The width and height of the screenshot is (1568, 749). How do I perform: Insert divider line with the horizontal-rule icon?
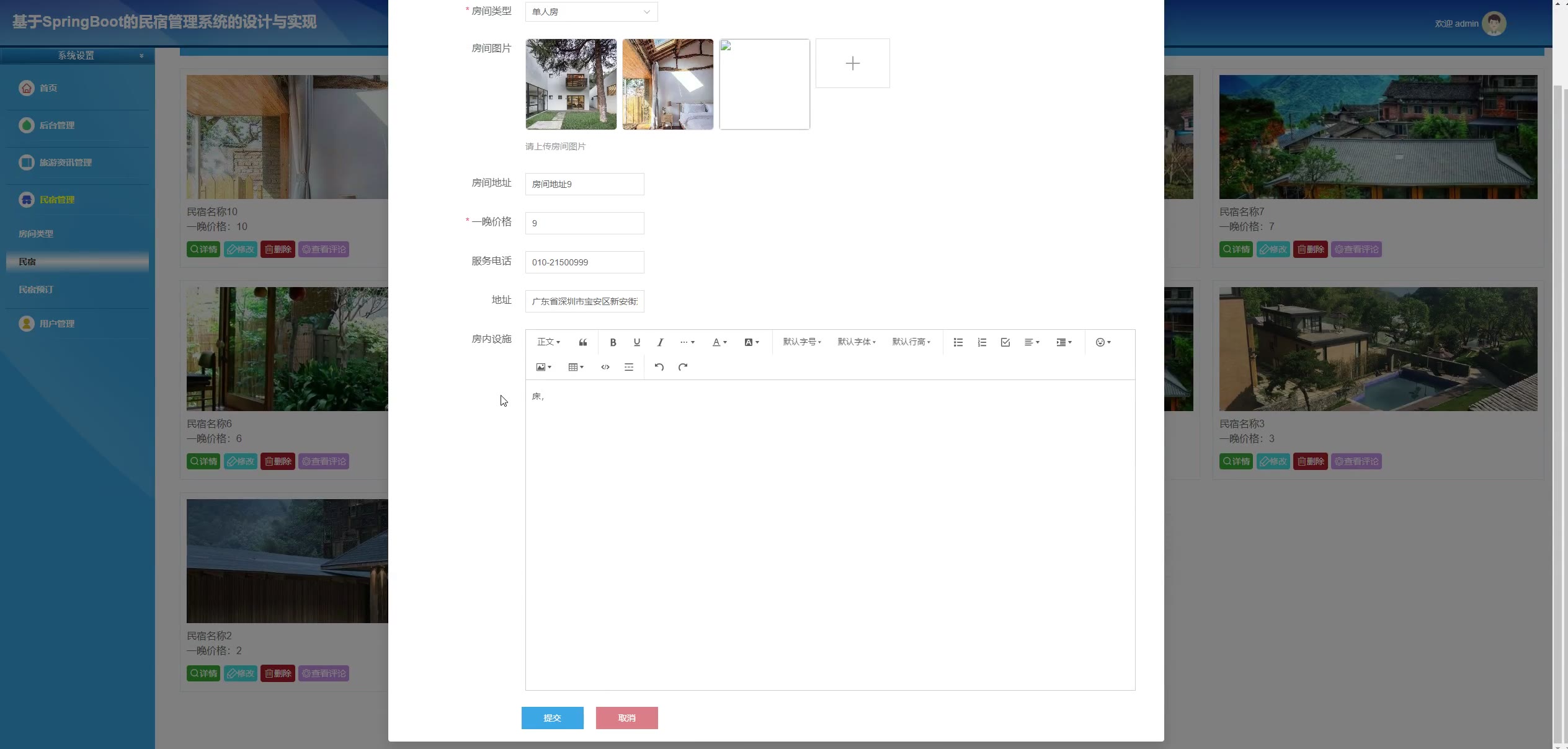tap(628, 367)
